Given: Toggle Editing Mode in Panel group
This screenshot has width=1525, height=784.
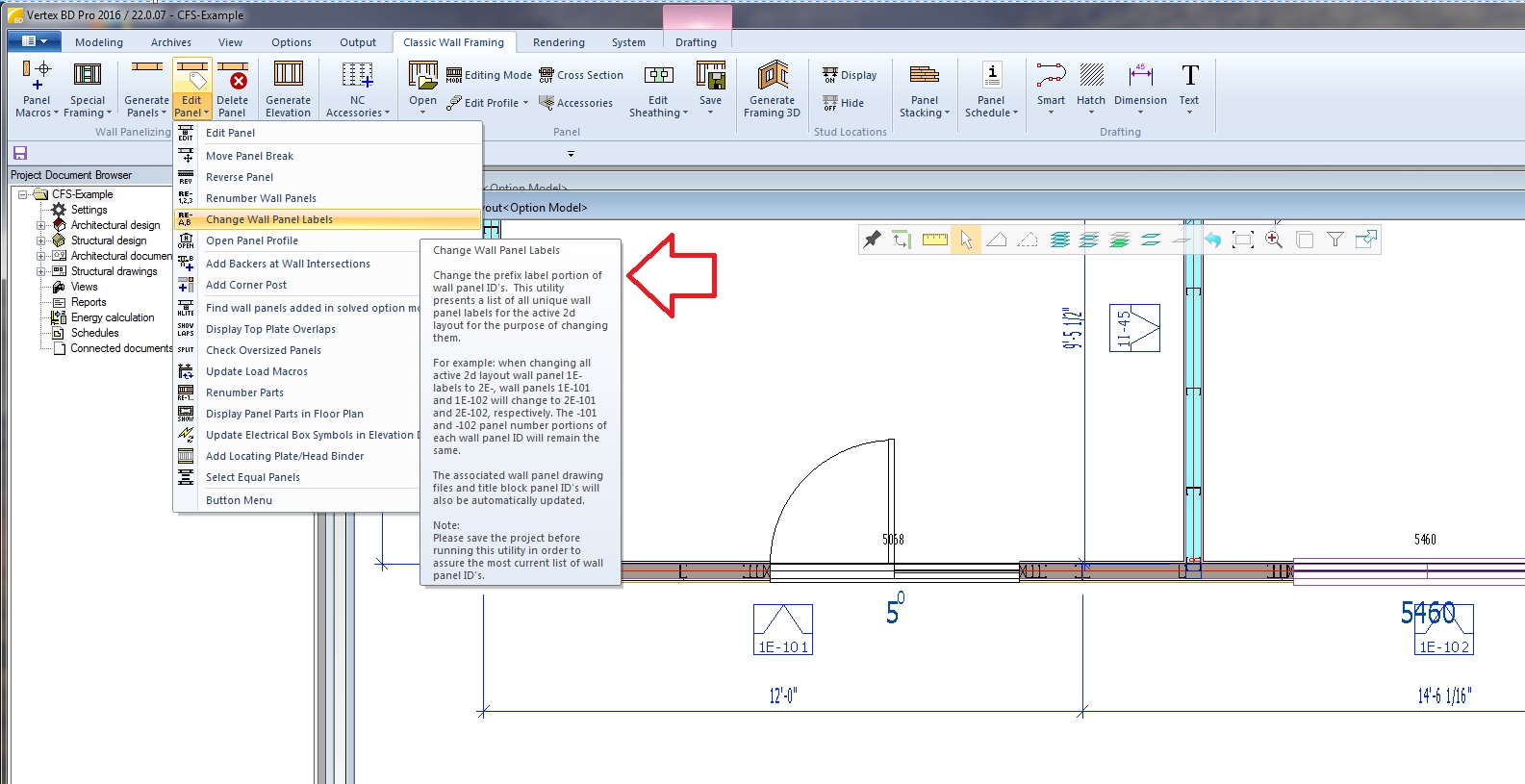Looking at the screenshot, I should coord(489,75).
